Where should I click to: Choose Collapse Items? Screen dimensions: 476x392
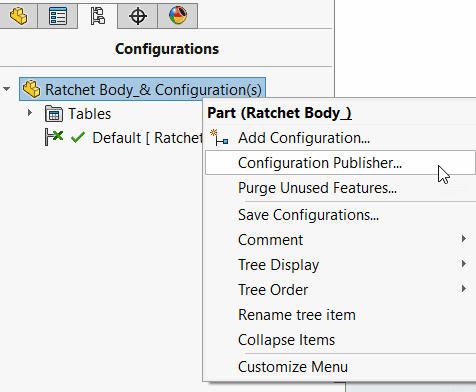pos(340,340)
